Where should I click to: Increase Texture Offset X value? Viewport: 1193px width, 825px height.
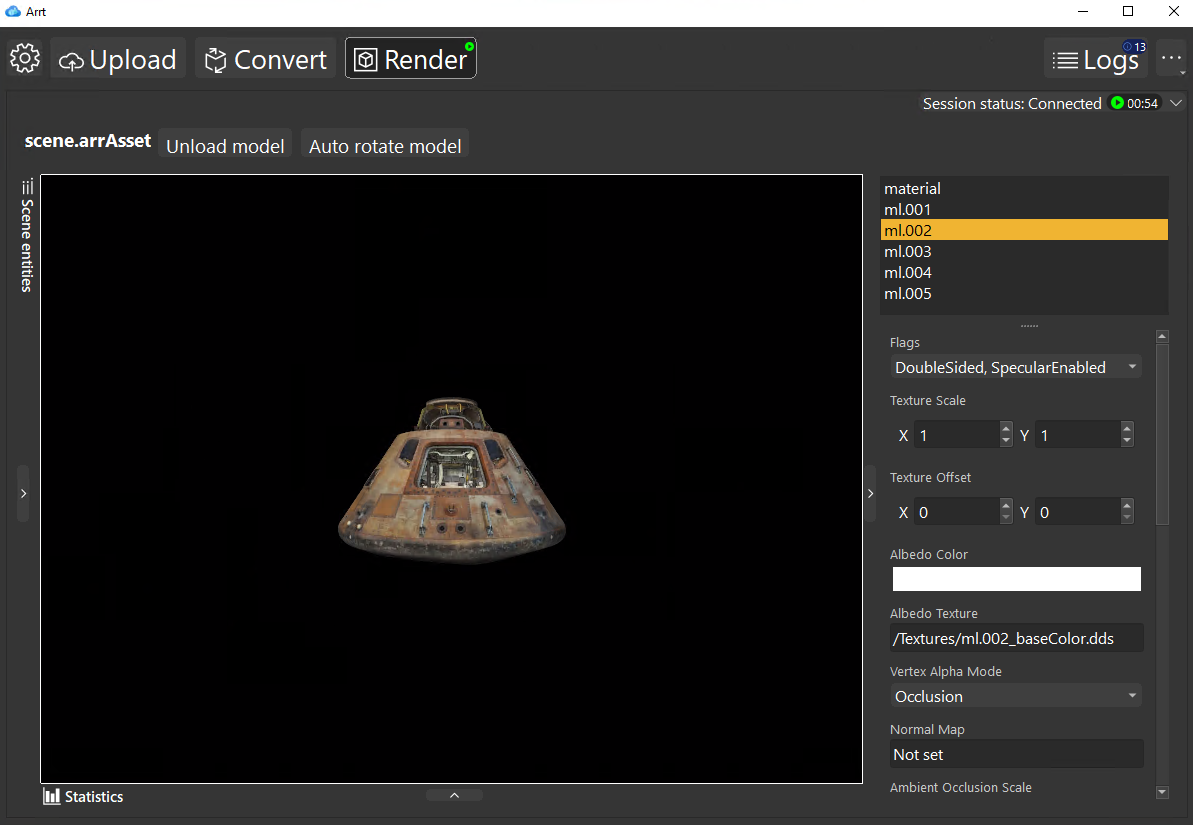point(1006,505)
